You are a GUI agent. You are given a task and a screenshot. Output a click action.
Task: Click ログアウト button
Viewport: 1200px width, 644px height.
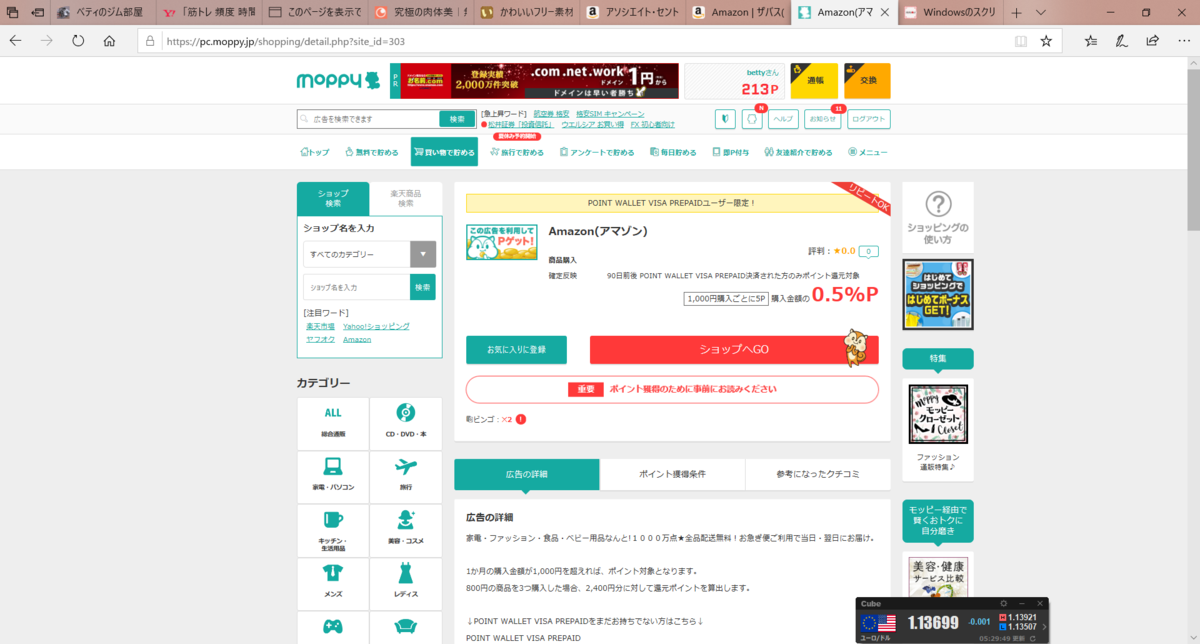point(868,119)
